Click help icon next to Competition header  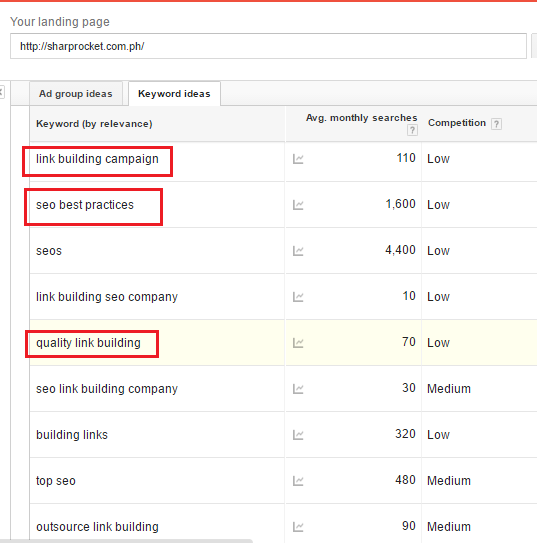(x=496, y=124)
